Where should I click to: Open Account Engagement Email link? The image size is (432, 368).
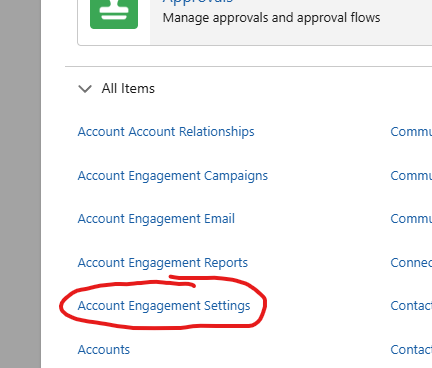click(156, 219)
